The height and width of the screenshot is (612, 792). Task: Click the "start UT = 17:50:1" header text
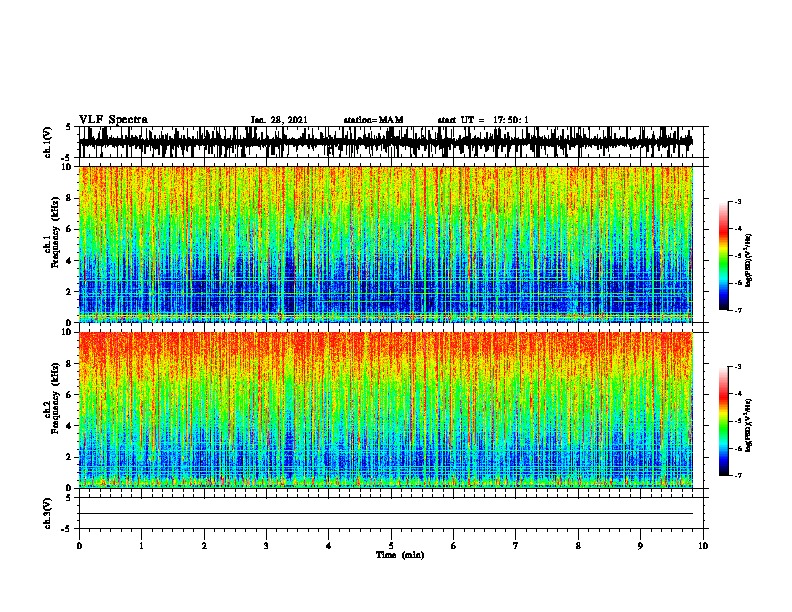483,120
